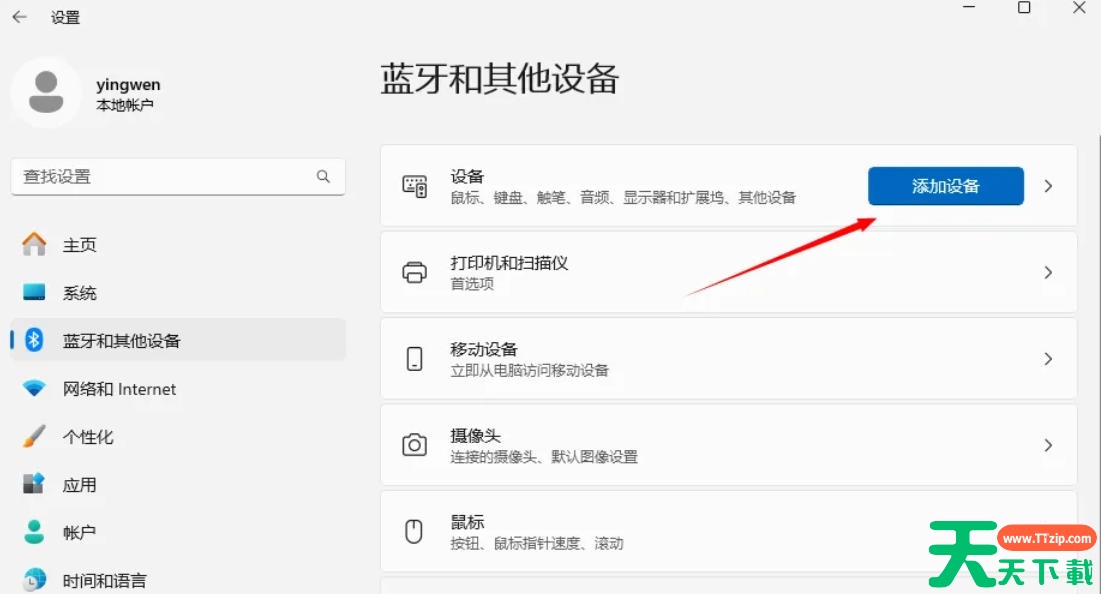This screenshot has height=594, width=1101.
Task: Click the devices icon beside 设备
Action: pyautogui.click(x=414, y=186)
